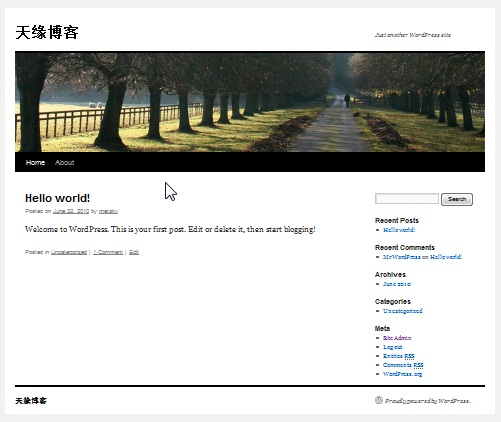Viewport: 501px width, 422px height.
Task: Open the Hello world! post title
Action: [x=57, y=198]
